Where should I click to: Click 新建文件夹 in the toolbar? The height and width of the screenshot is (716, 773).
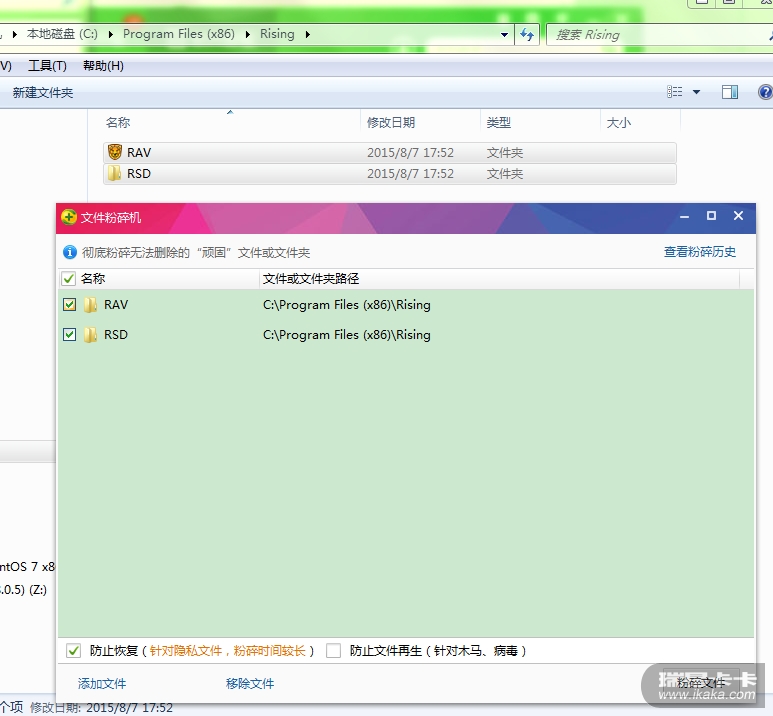point(43,93)
